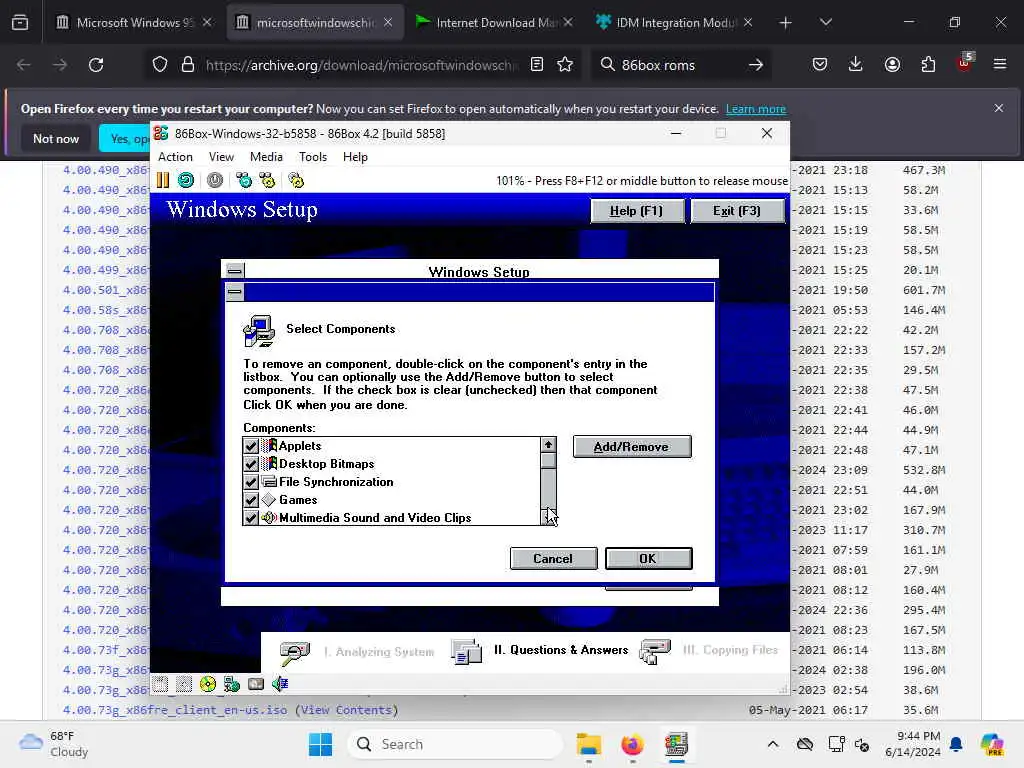Click the Add/Remove button

point(632,447)
